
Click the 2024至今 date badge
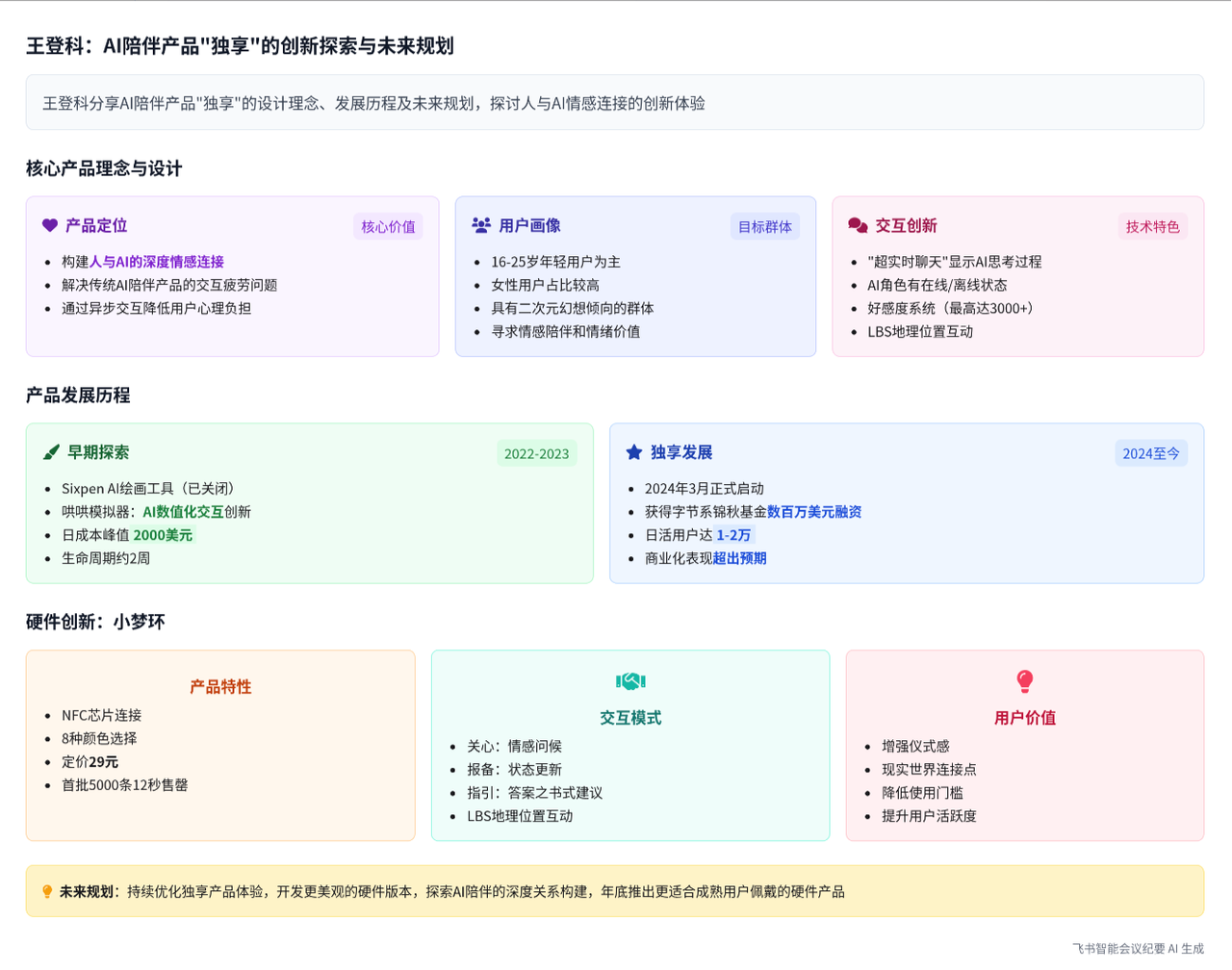(x=1150, y=454)
